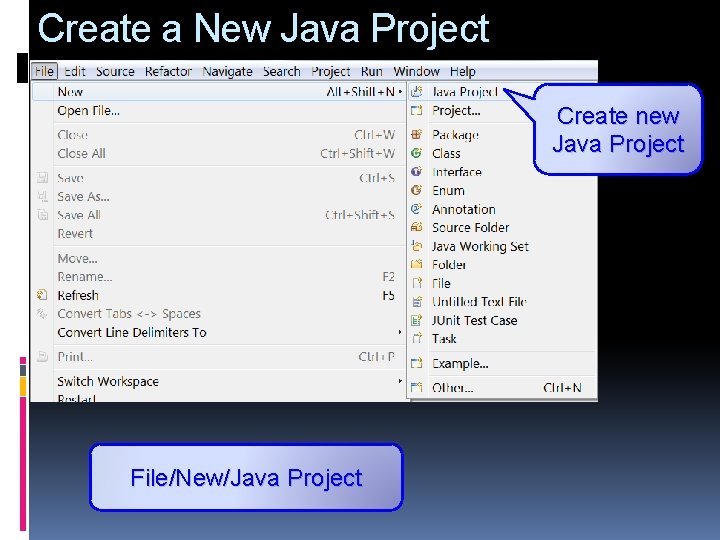Image resolution: width=720 pixels, height=540 pixels.
Task: Click the Convert Tabs to Spaces icon
Action: (x=42, y=314)
